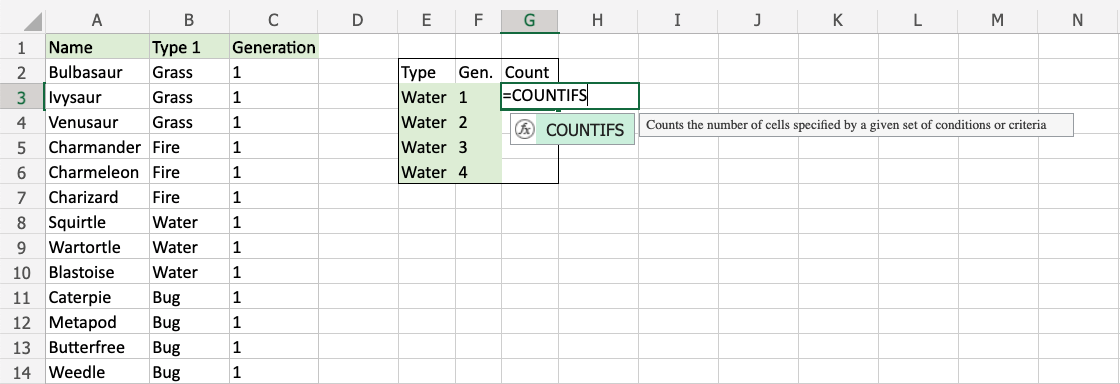Select the Fire type cell for Charmander

click(x=189, y=147)
